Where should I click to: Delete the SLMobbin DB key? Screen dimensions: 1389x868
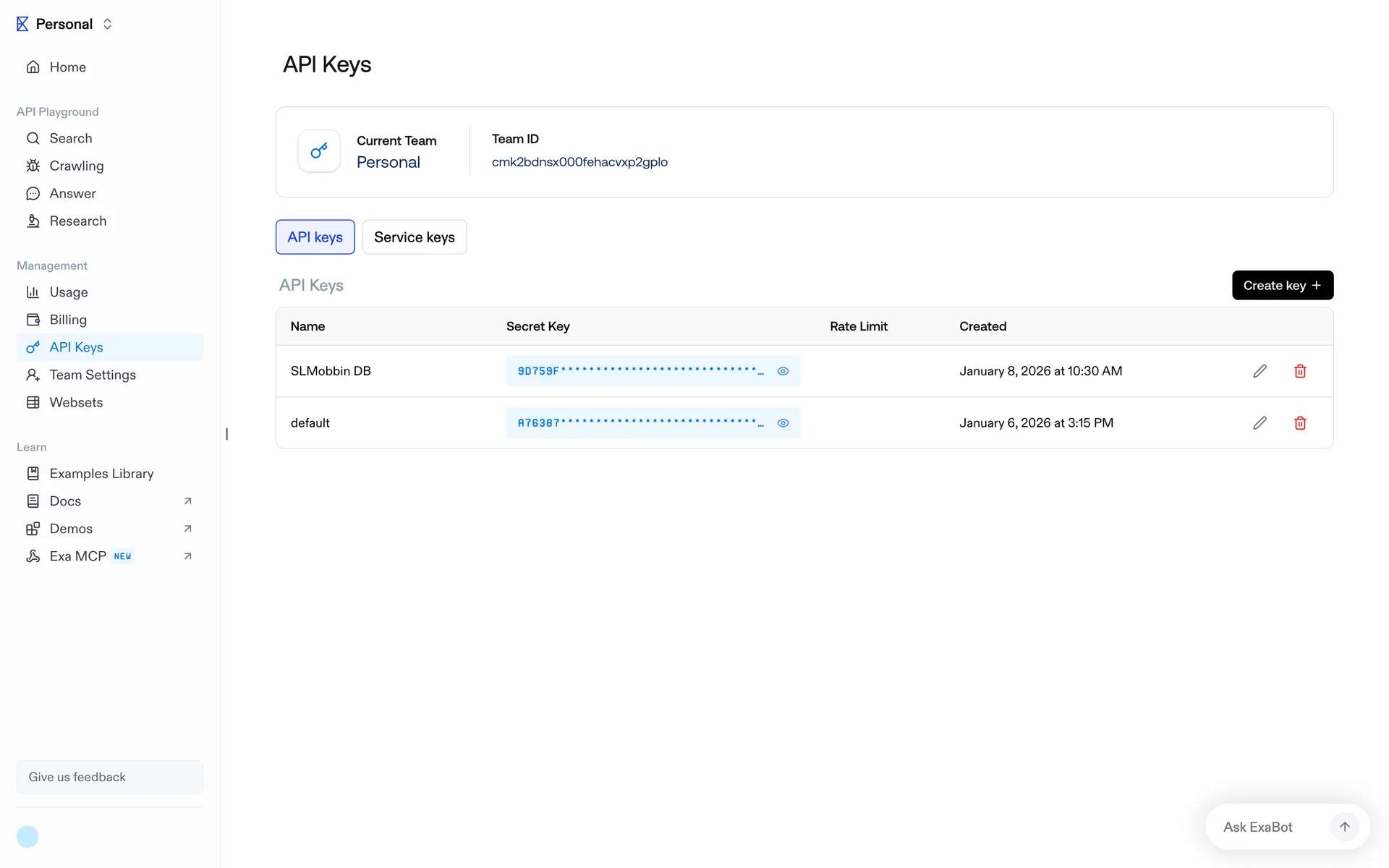1300,371
